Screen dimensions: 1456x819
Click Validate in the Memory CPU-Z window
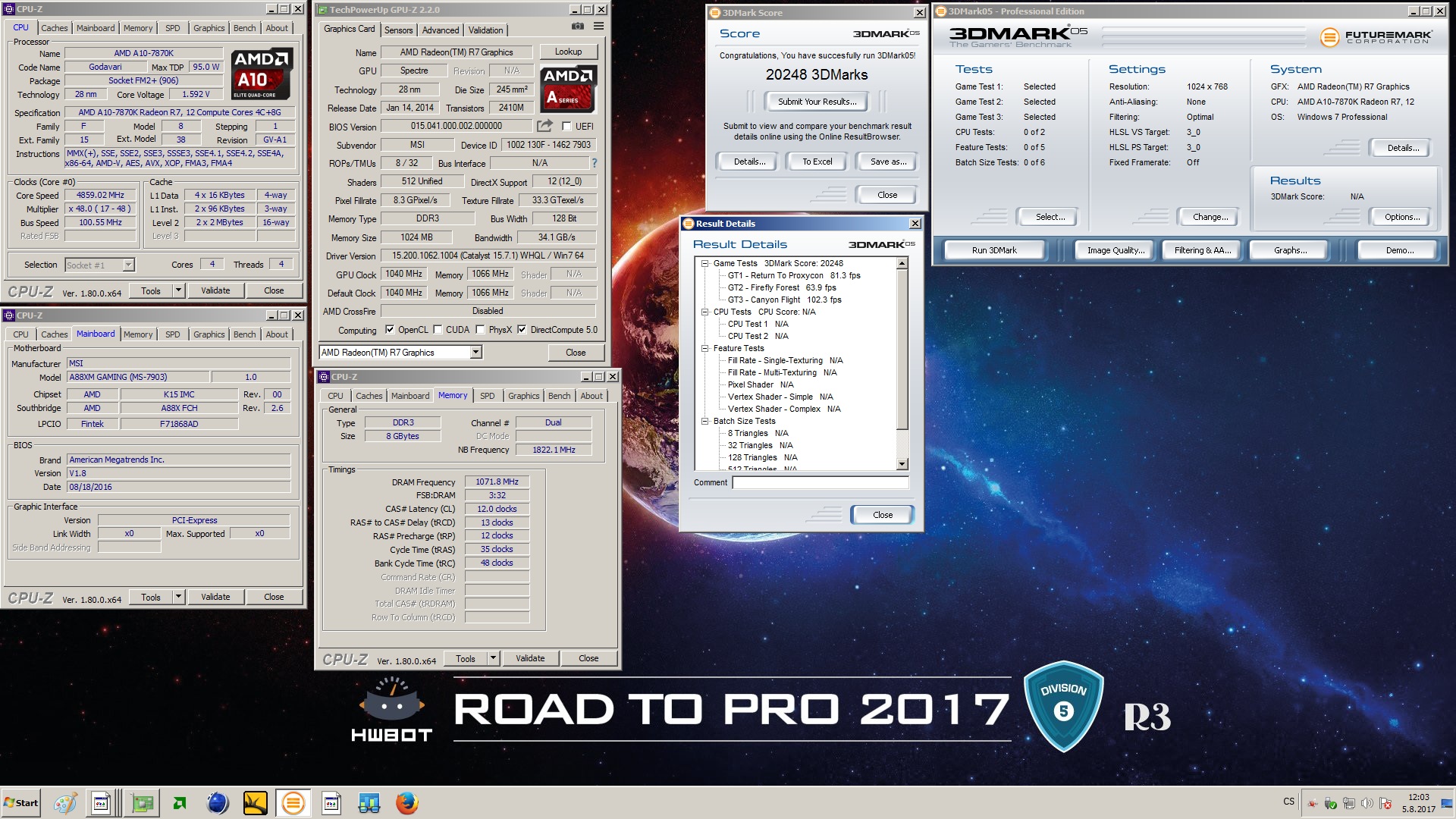point(530,658)
